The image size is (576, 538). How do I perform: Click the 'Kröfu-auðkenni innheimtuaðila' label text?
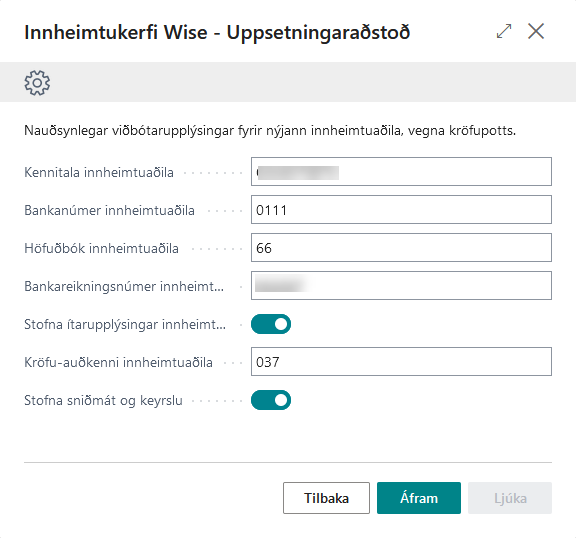118,362
